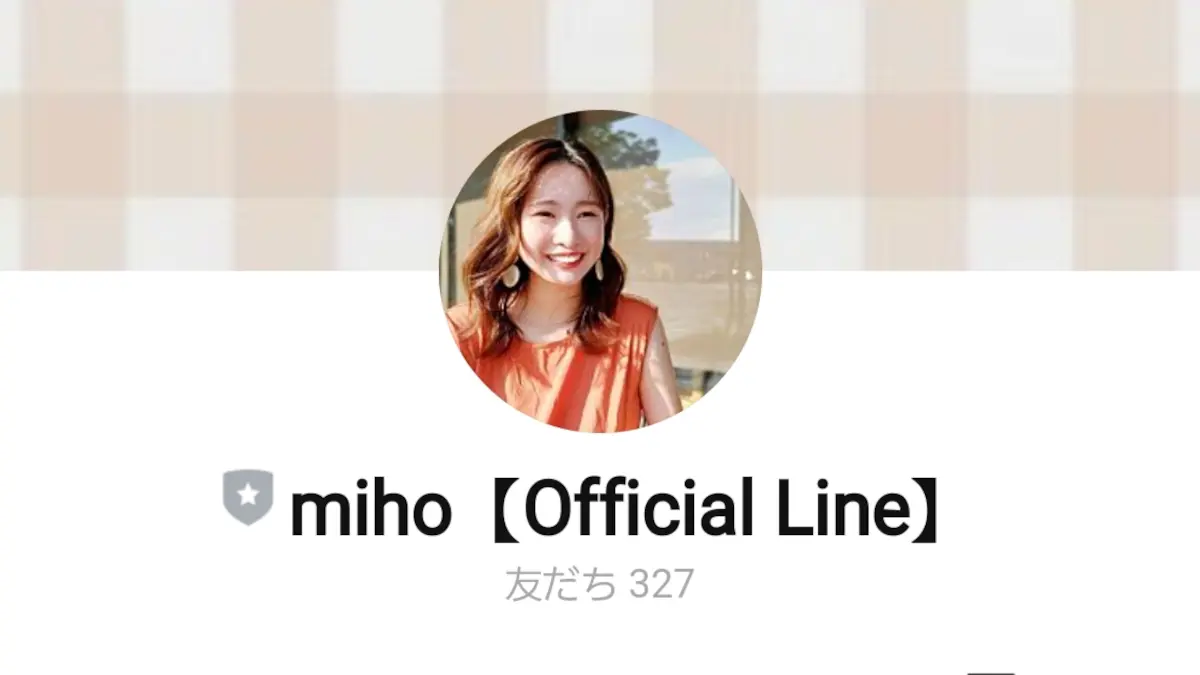1200x675 pixels.
Task: Tap the partially visible icon at bottom edge
Action: 995,670
